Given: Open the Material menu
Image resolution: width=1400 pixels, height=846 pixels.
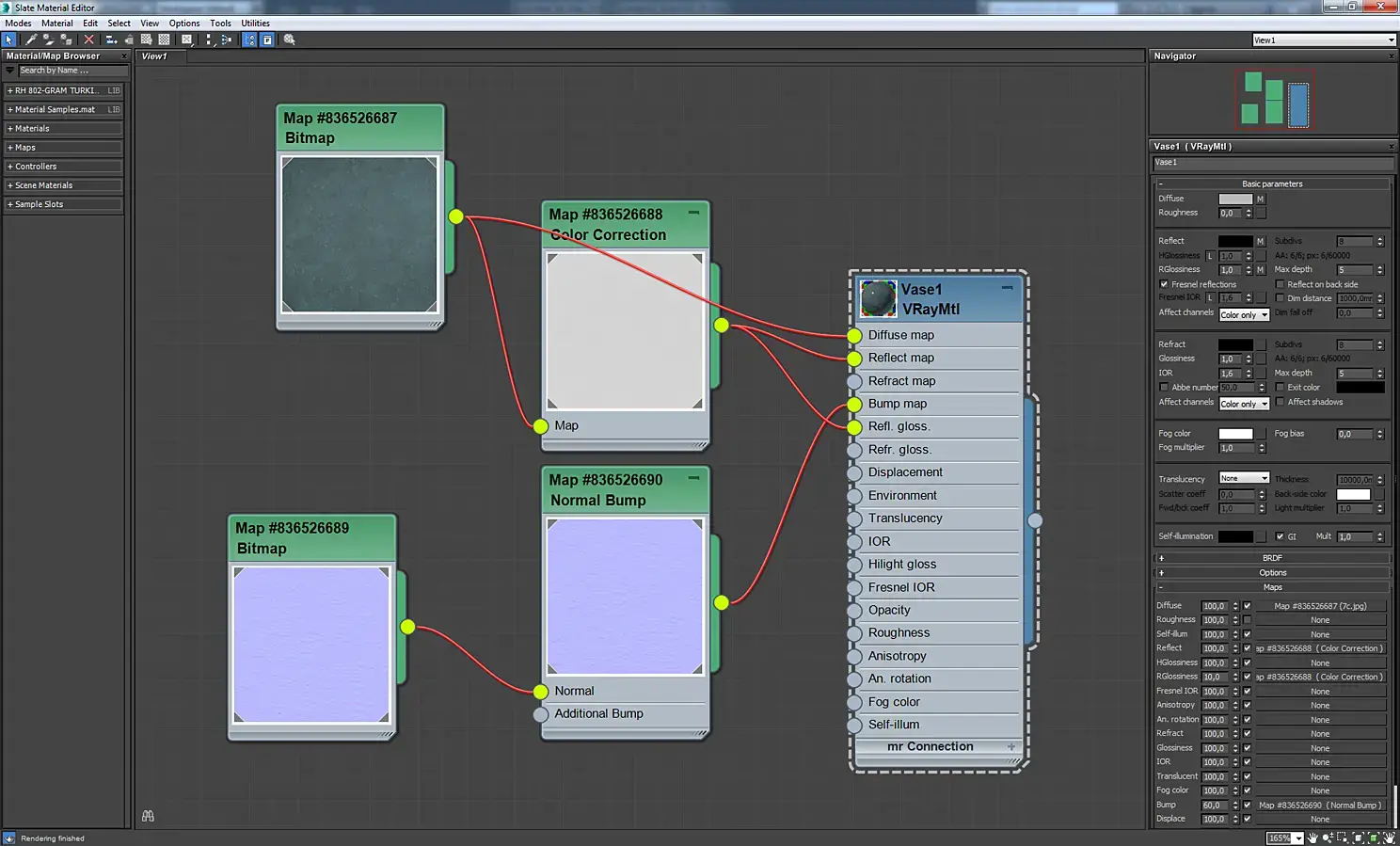Looking at the screenshot, I should coord(56,24).
